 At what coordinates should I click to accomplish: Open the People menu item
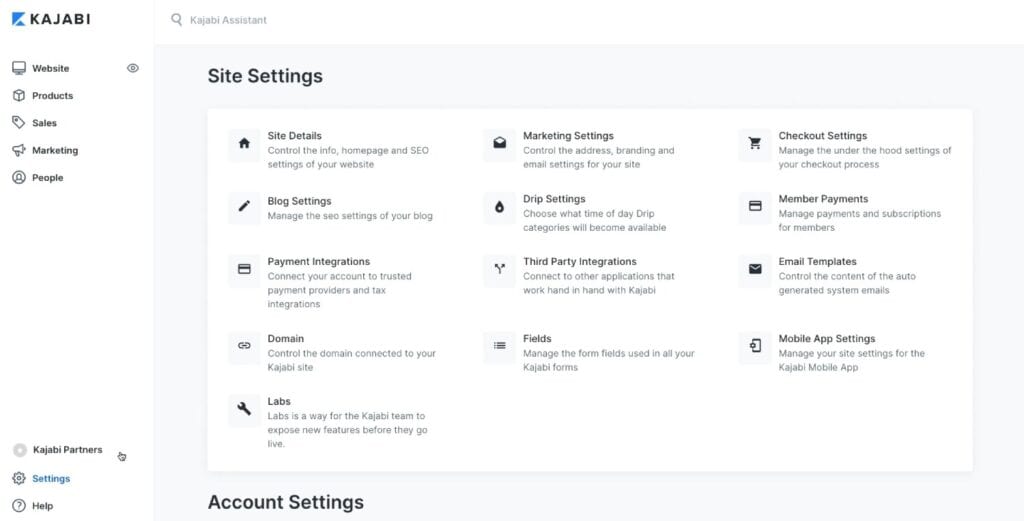48,178
